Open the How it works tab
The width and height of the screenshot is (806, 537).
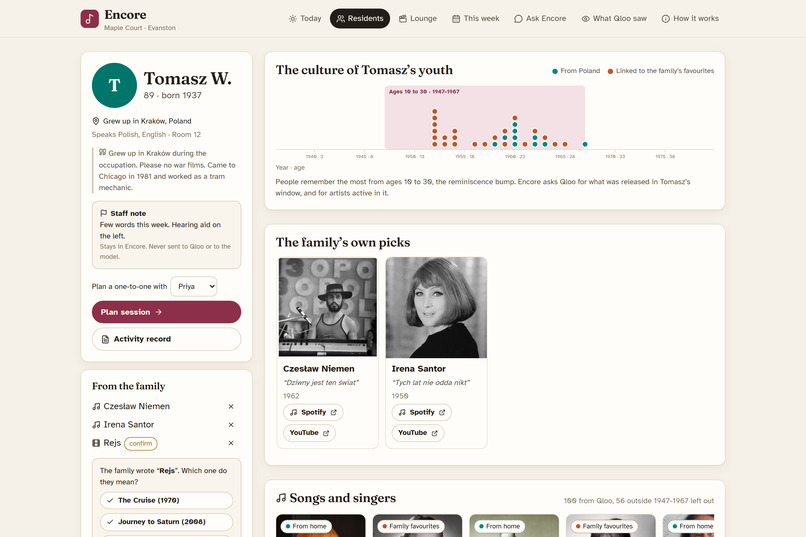pos(690,18)
